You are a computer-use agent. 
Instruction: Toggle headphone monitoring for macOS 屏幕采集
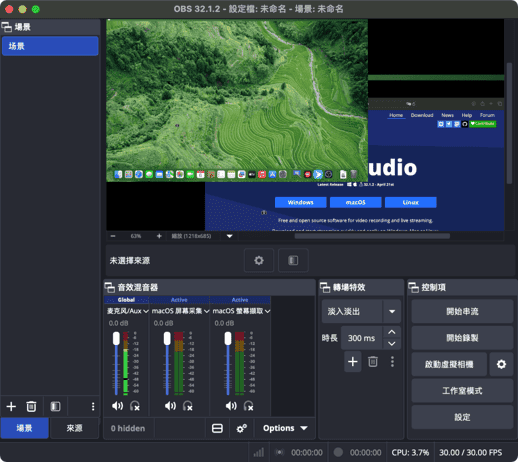(x=188, y=406)
